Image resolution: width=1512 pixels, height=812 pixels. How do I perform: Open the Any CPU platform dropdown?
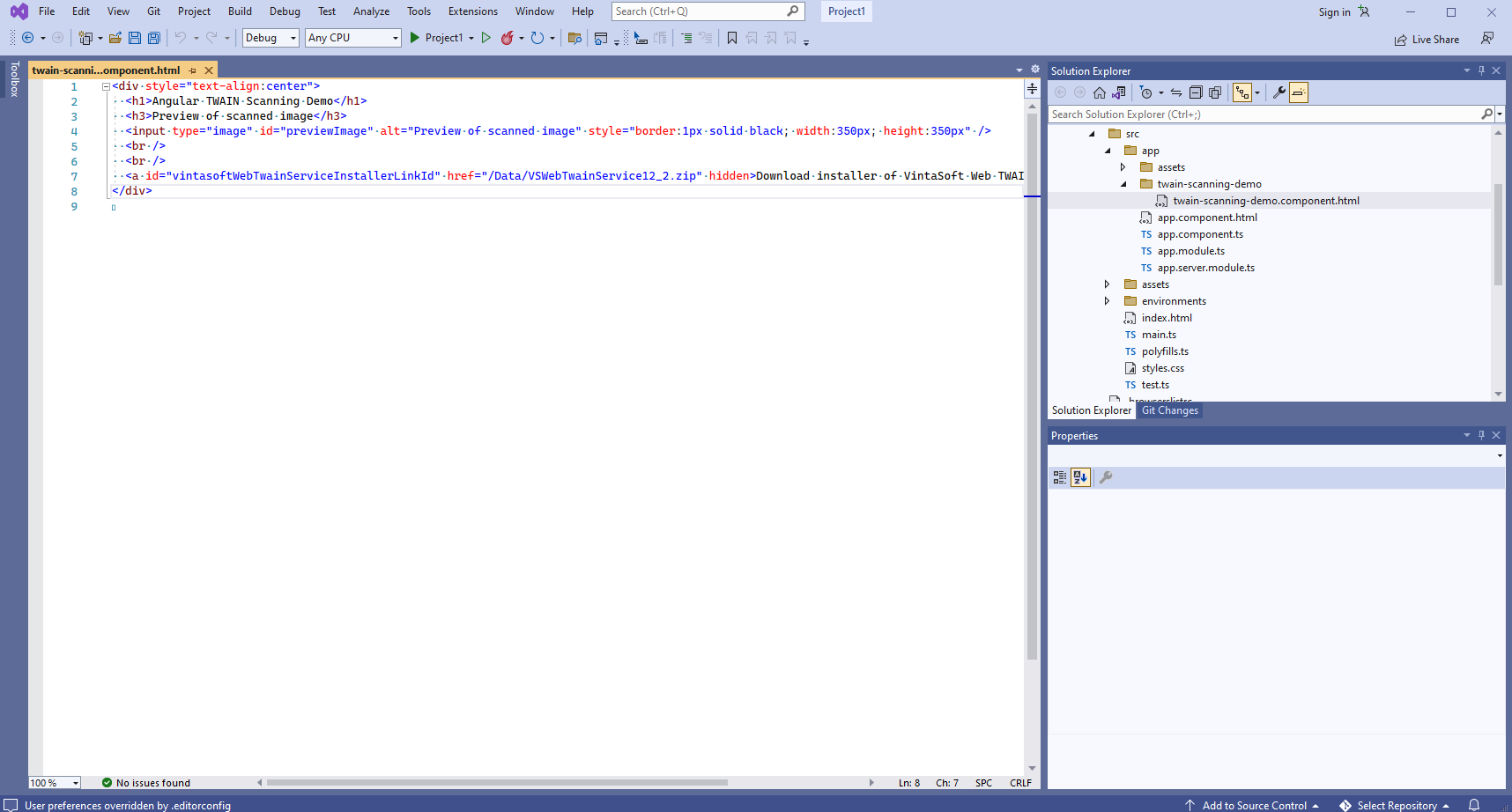[352, 38]
